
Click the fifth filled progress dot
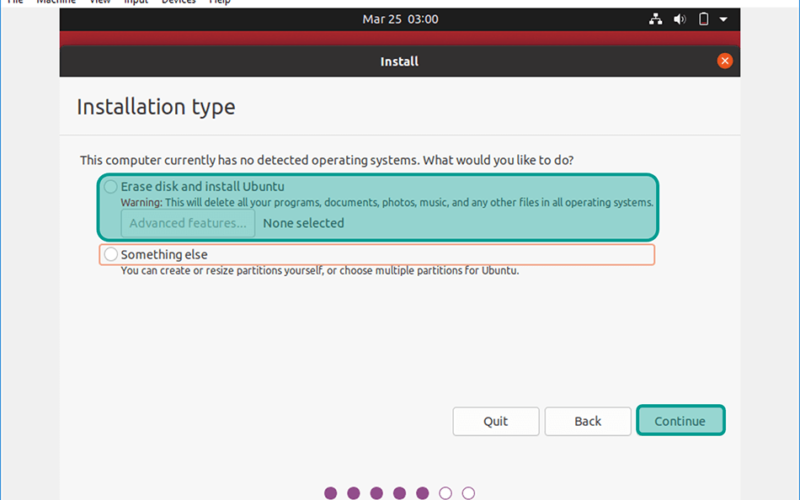coord(422,493)
